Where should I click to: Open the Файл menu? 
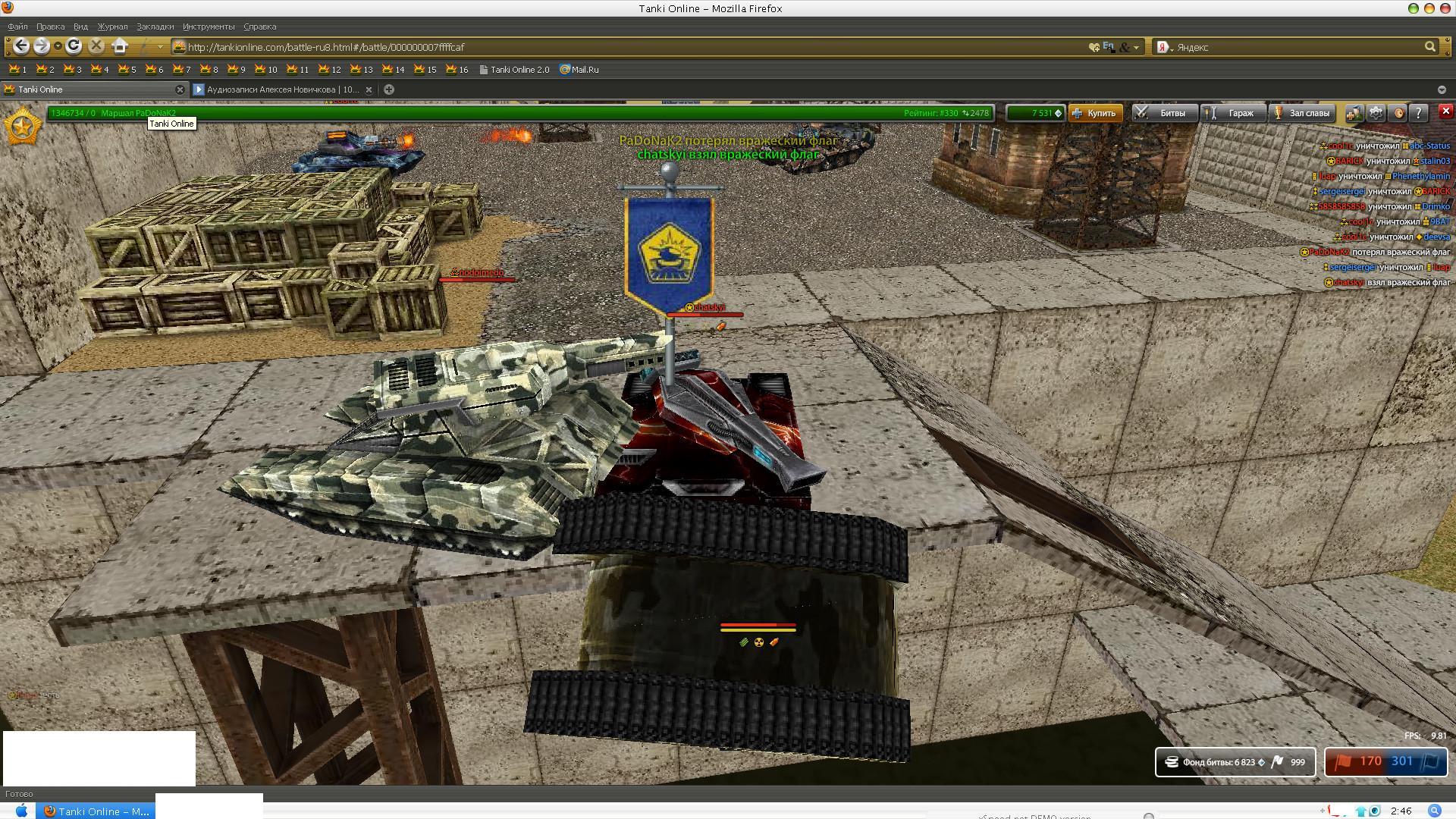tap(17, 27)
